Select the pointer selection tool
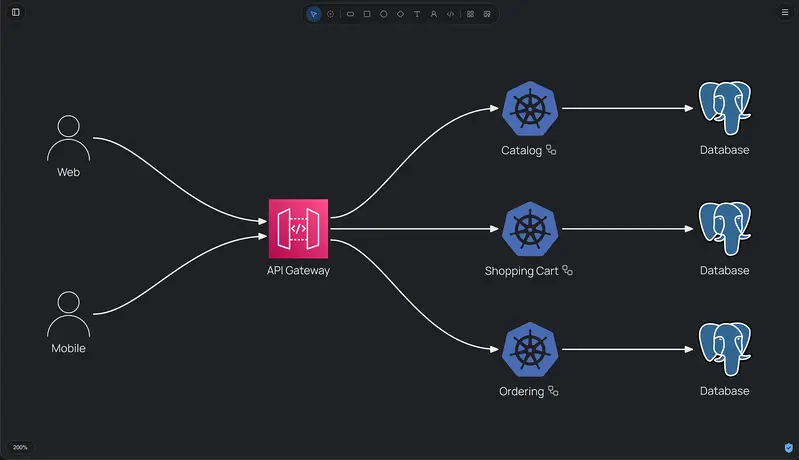The image size is (799, 460). coord(313,14)
